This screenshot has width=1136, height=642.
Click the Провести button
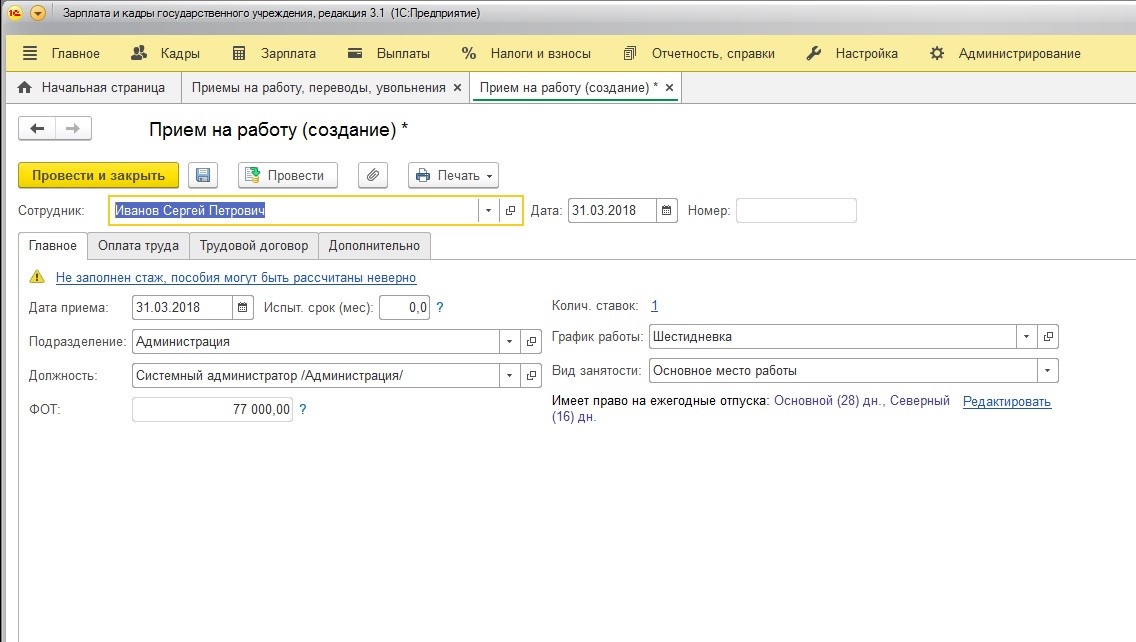[288, 175]
